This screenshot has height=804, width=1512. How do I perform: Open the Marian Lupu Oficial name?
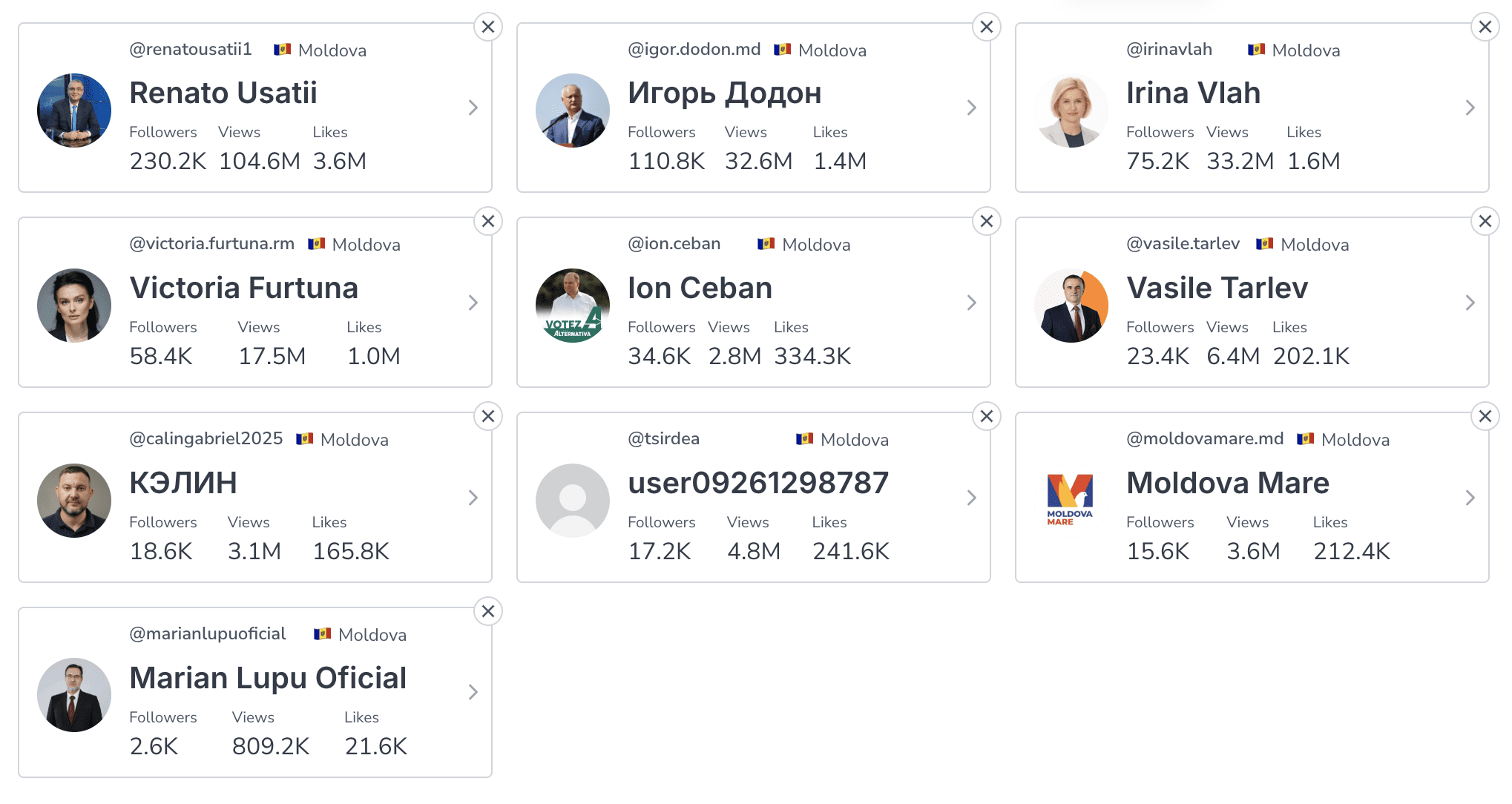[268, 678]
